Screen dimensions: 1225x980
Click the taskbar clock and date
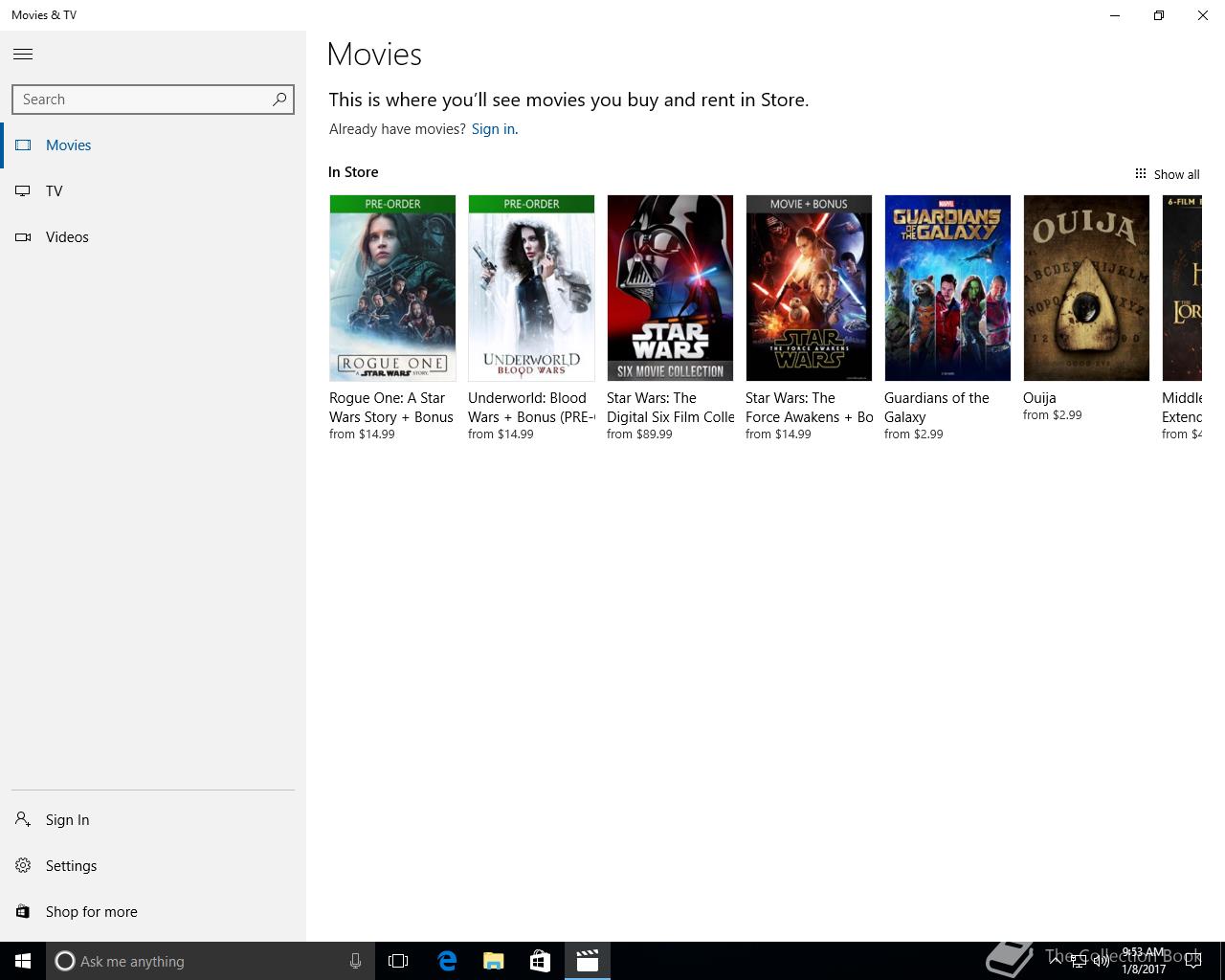click(x=1144, y=961)
